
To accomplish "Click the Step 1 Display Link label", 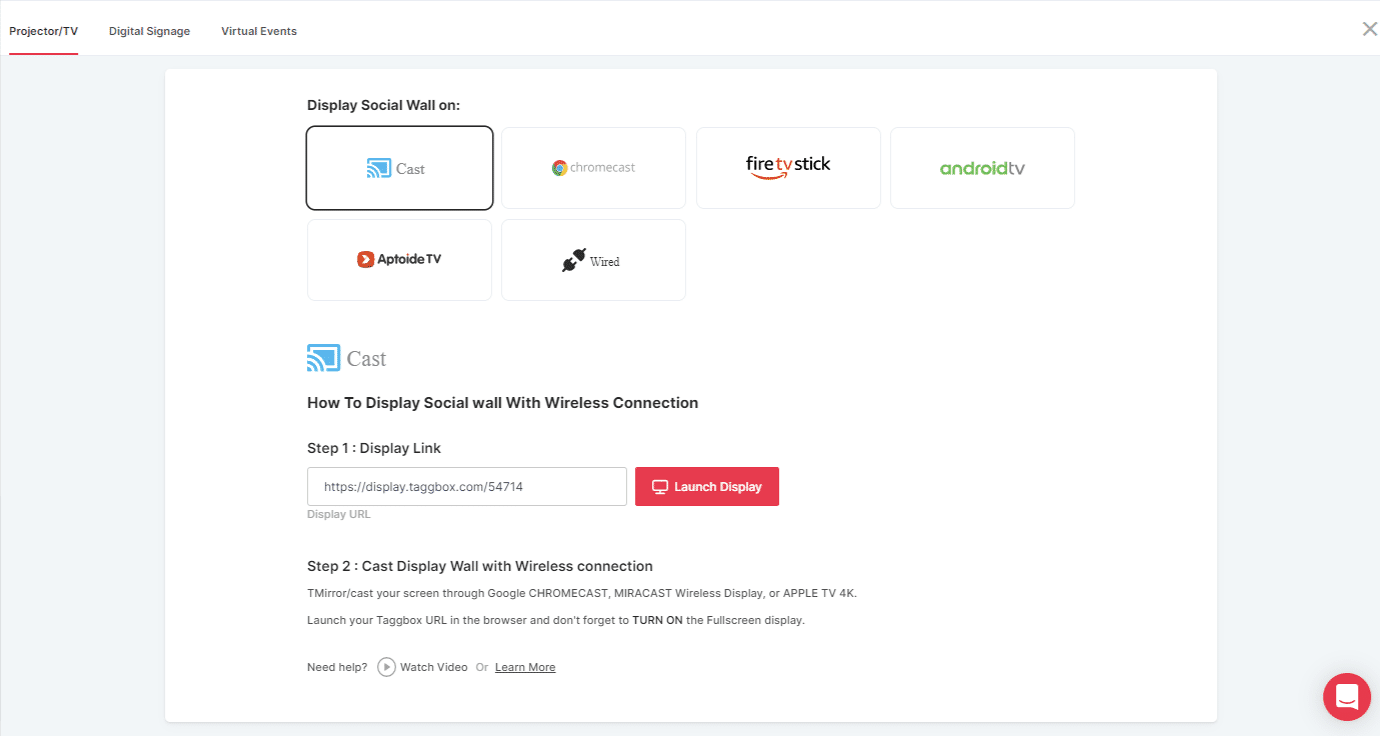I will [374, 448].
